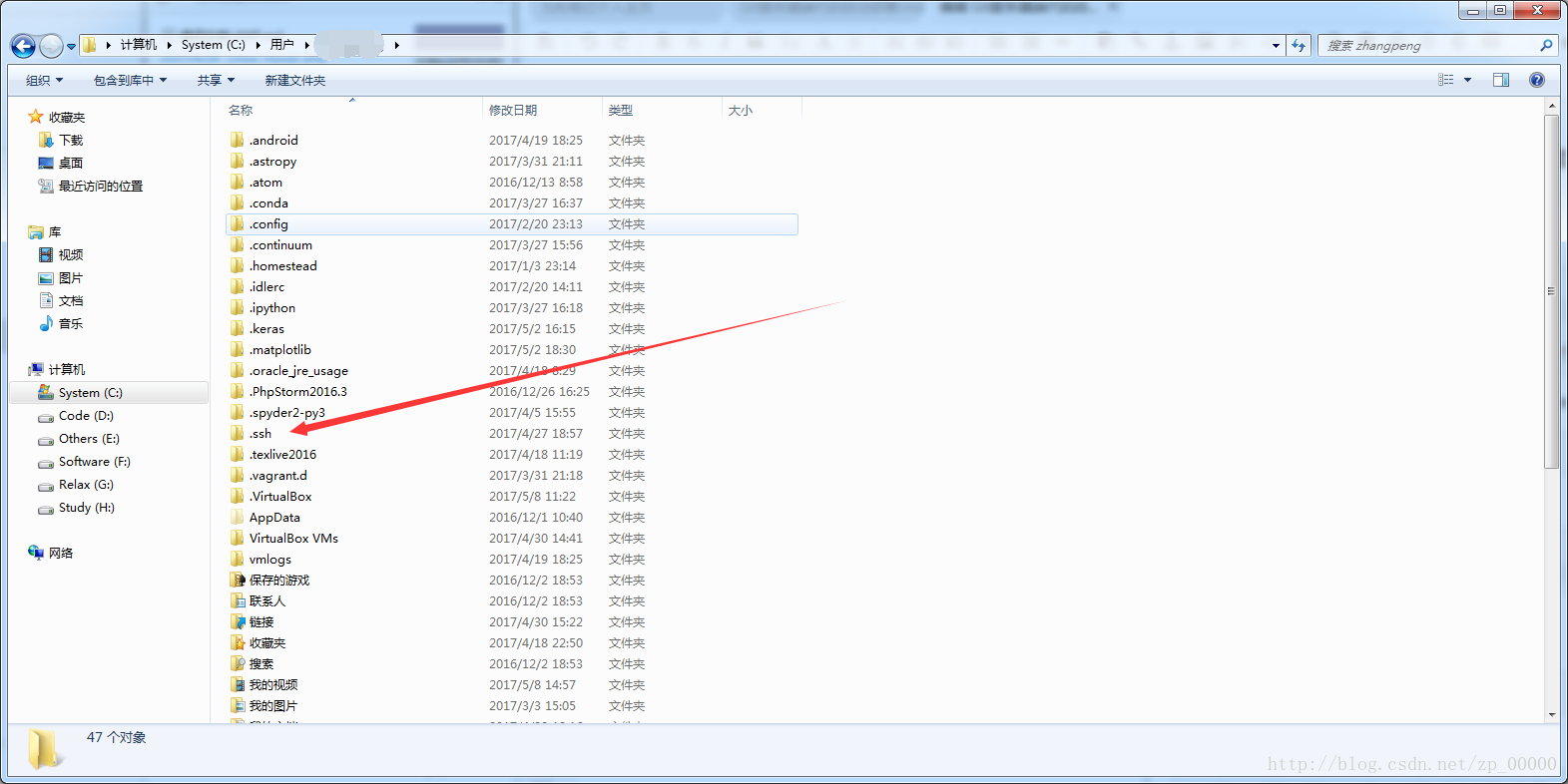Viewport: 1568px width, 784px height.
Task: Select the 收藏夹 folder icon in file list
Action: tap(238, 642)
